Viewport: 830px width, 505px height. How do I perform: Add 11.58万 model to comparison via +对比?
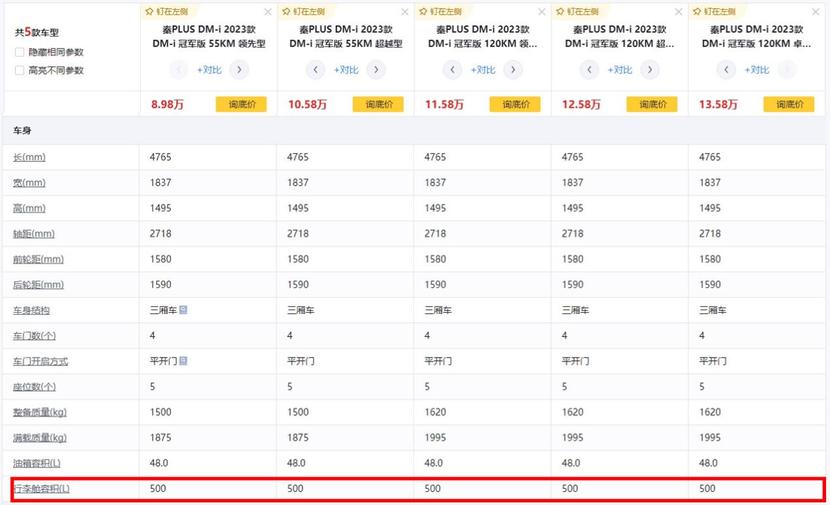[483, 70]
